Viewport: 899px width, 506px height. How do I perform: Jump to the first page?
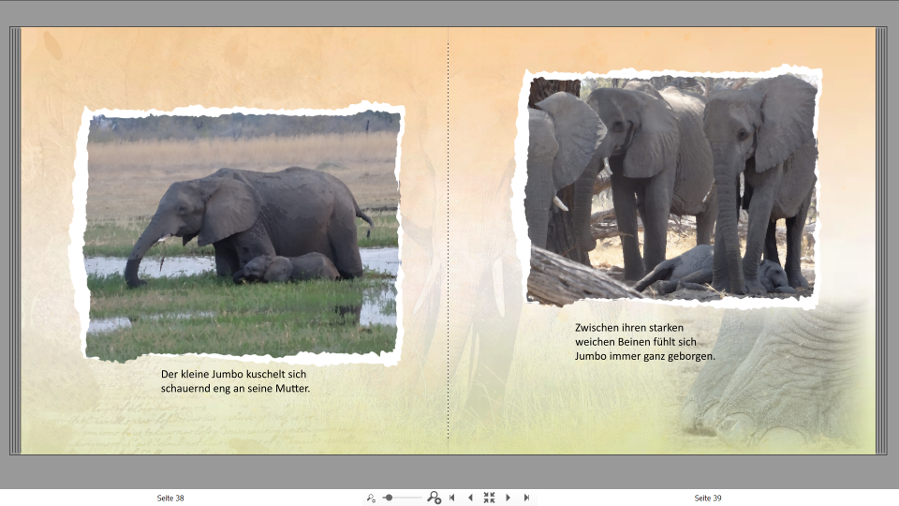452,497
